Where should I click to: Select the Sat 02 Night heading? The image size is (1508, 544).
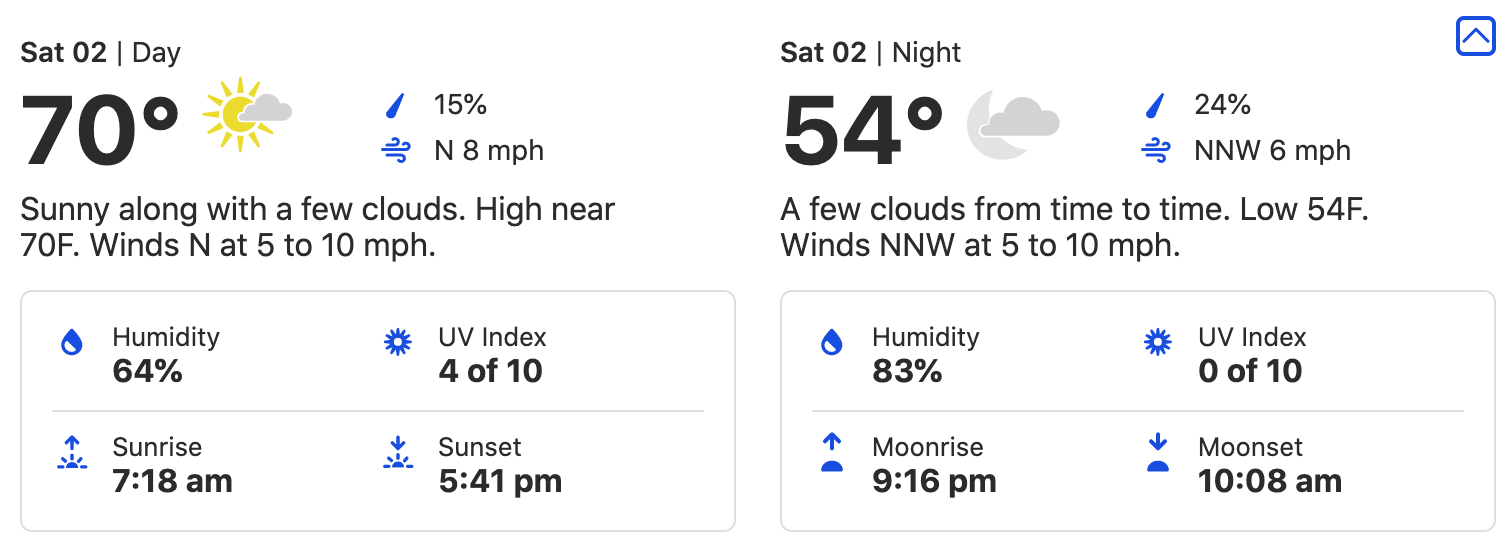pos(870,53)
